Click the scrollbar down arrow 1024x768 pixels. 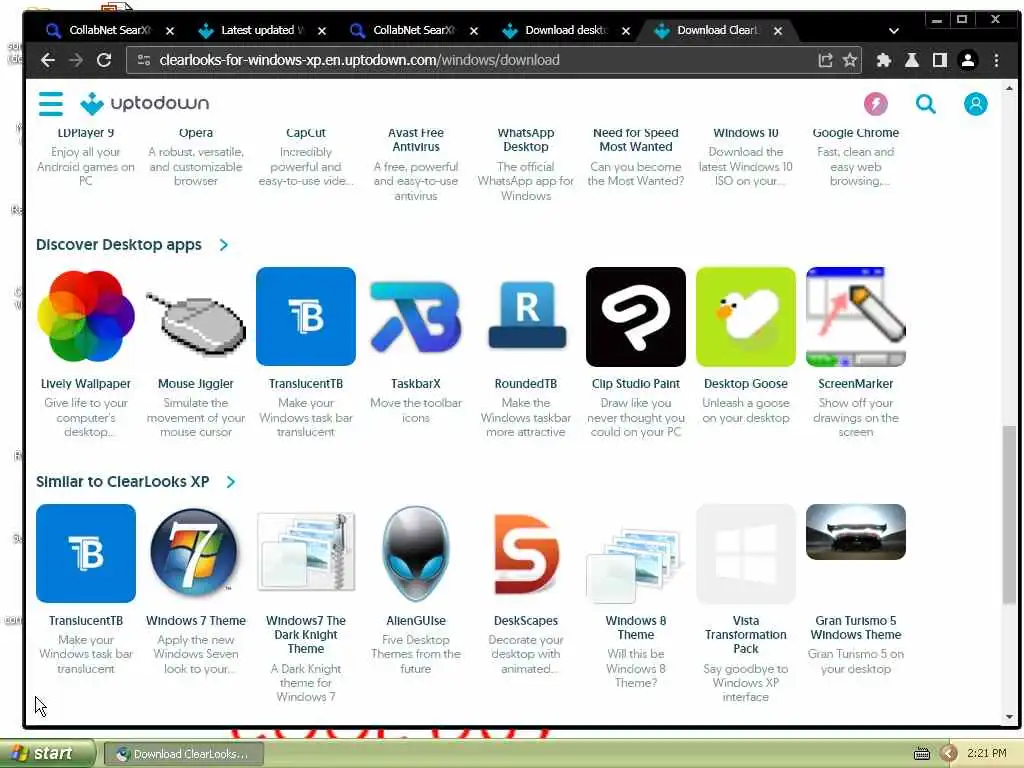(1010, 717)
